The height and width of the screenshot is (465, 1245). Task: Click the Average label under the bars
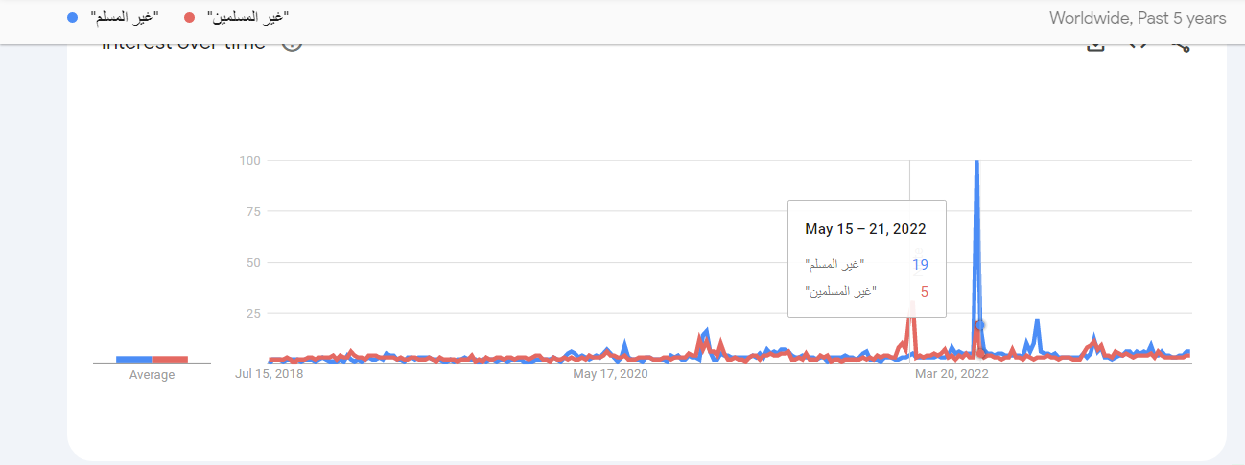pos(152,375)
